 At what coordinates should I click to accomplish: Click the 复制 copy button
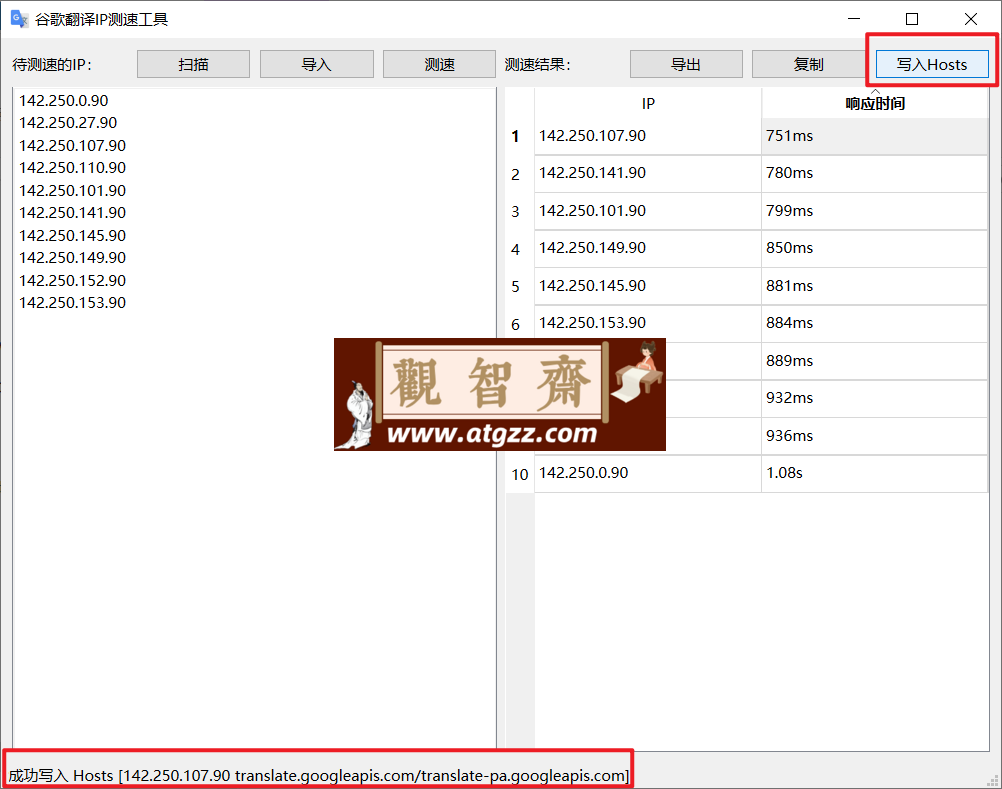(808, 65)
